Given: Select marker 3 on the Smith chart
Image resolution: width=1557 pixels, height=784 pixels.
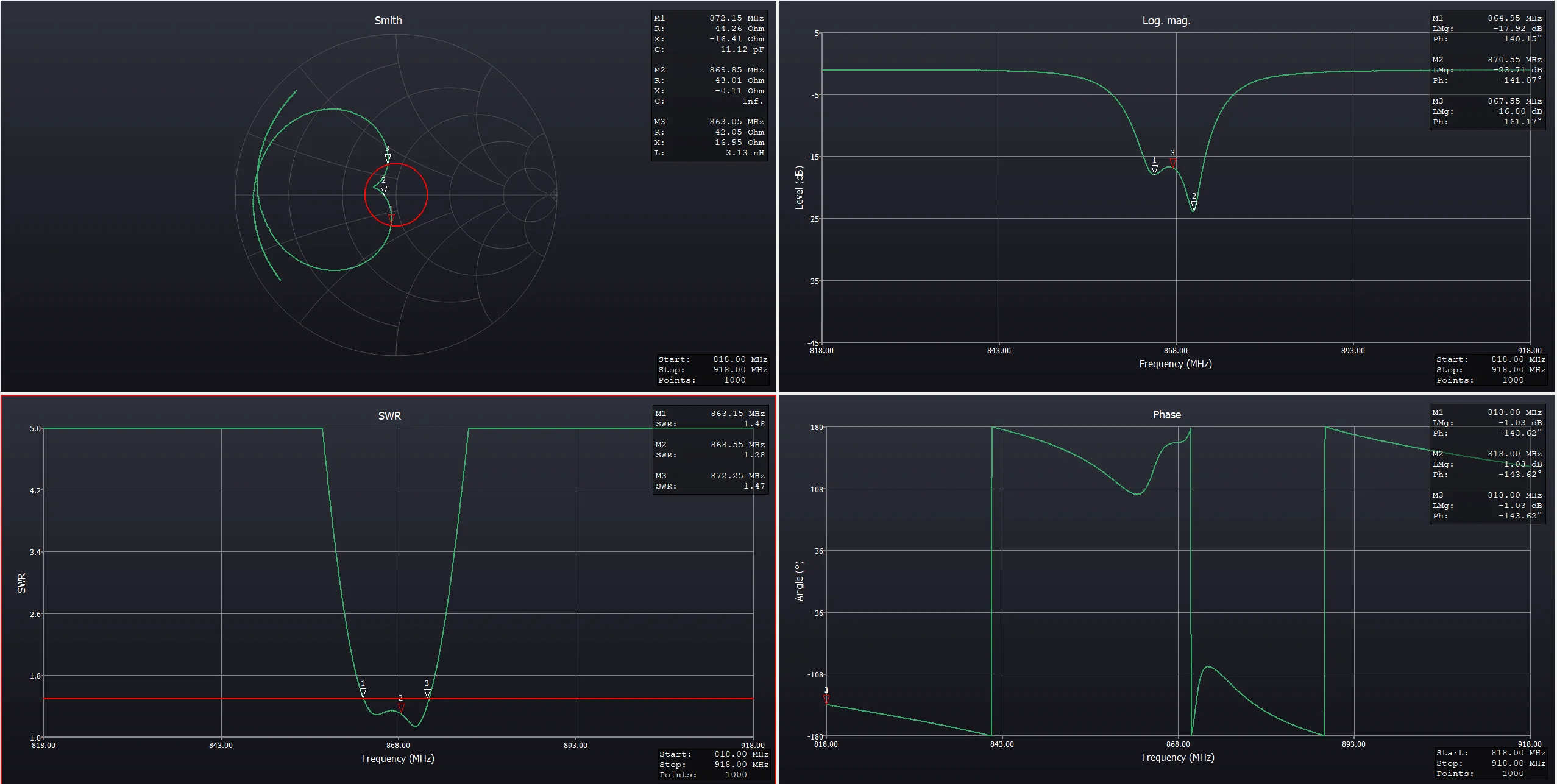Looking at the screenshot, I should click(x=388, y=158).
